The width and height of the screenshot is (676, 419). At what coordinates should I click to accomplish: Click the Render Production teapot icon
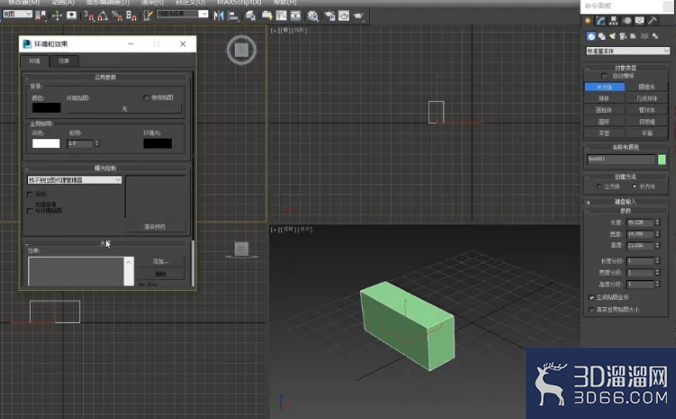tap(358, 16)
